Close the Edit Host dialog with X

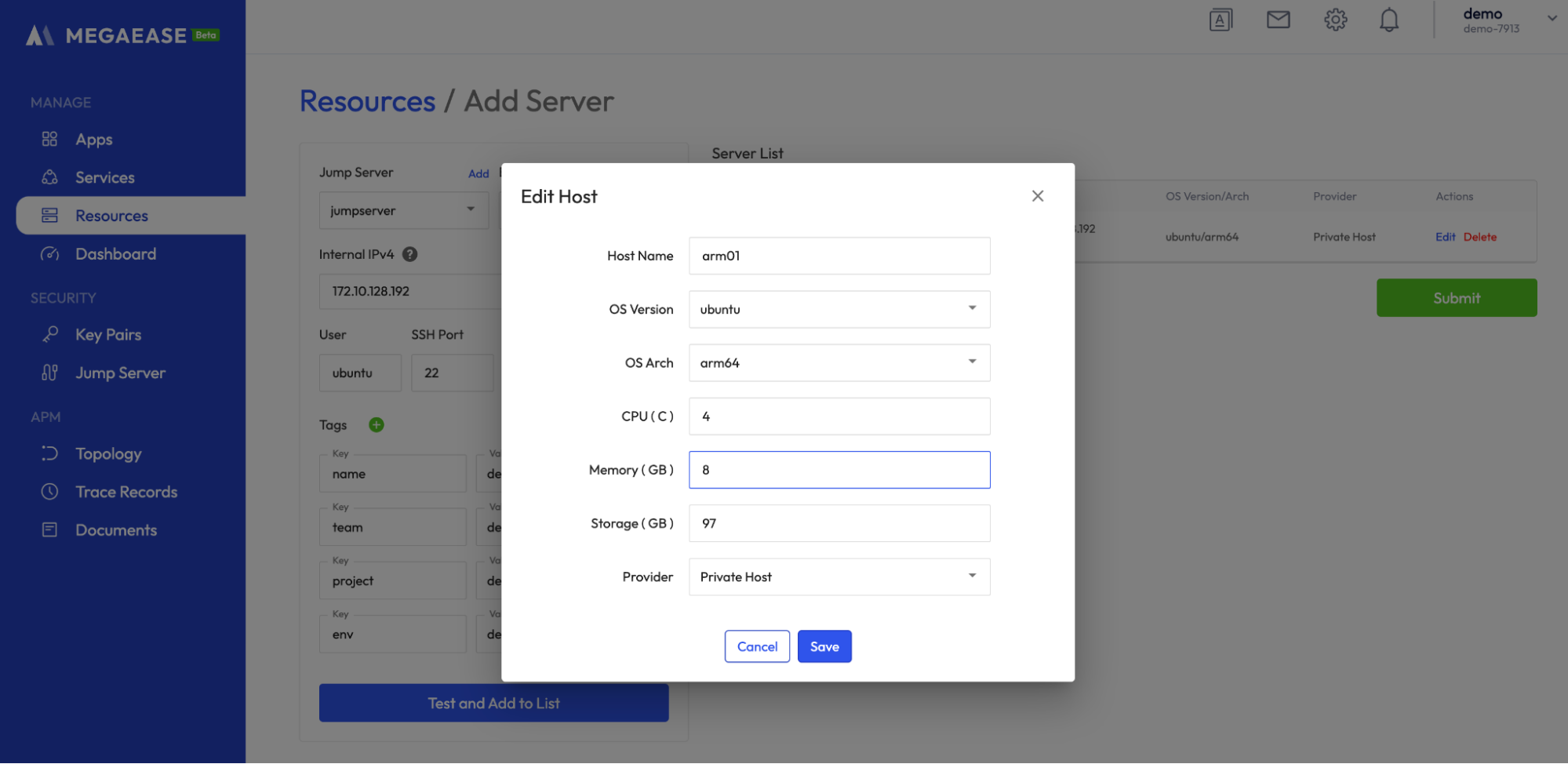[x=1037, y=196]
